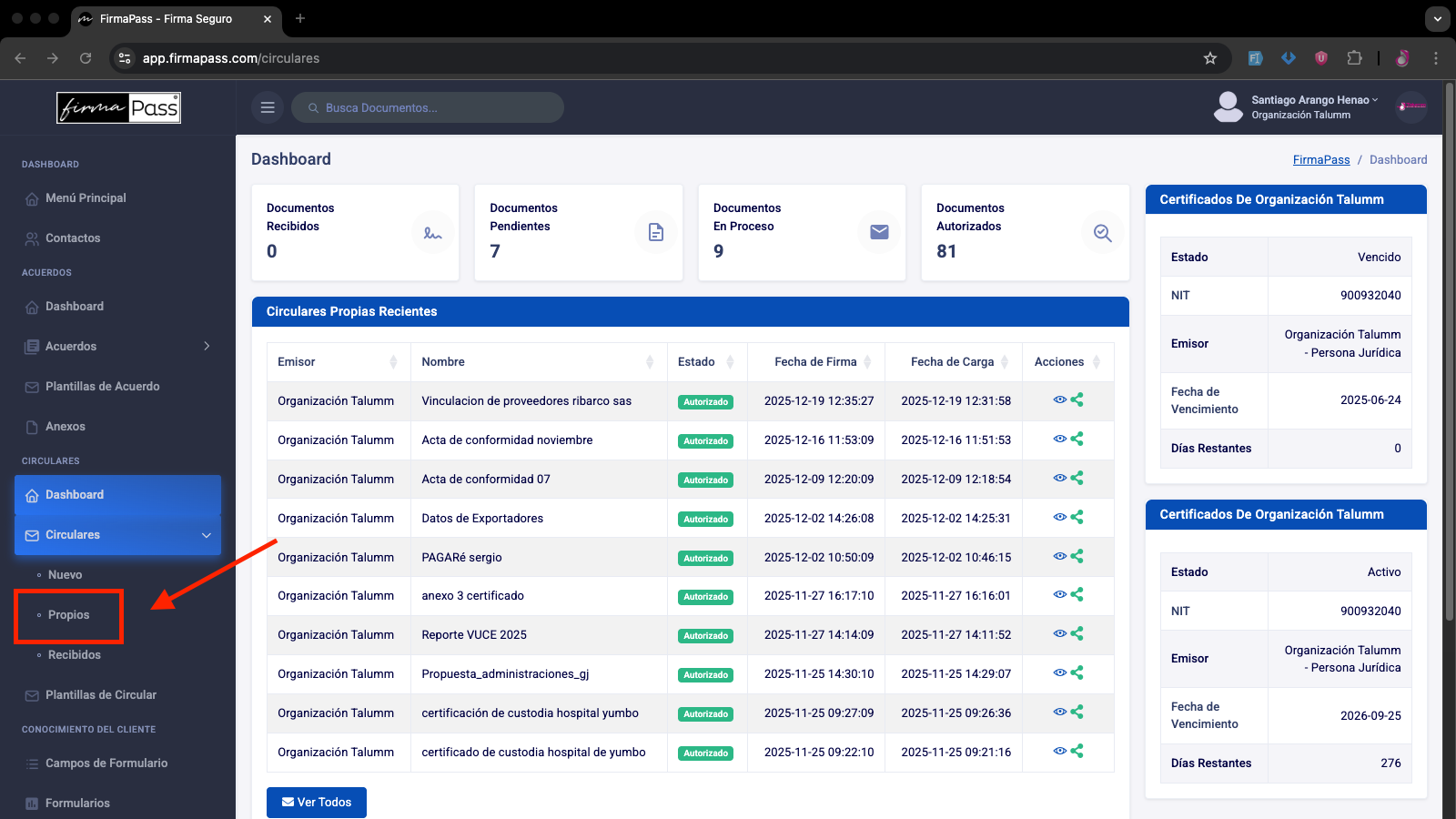Toggle the hamburger sidebar menu icon
The image size is (1456, 819).
pyautogui.click(x=268, y=107)
